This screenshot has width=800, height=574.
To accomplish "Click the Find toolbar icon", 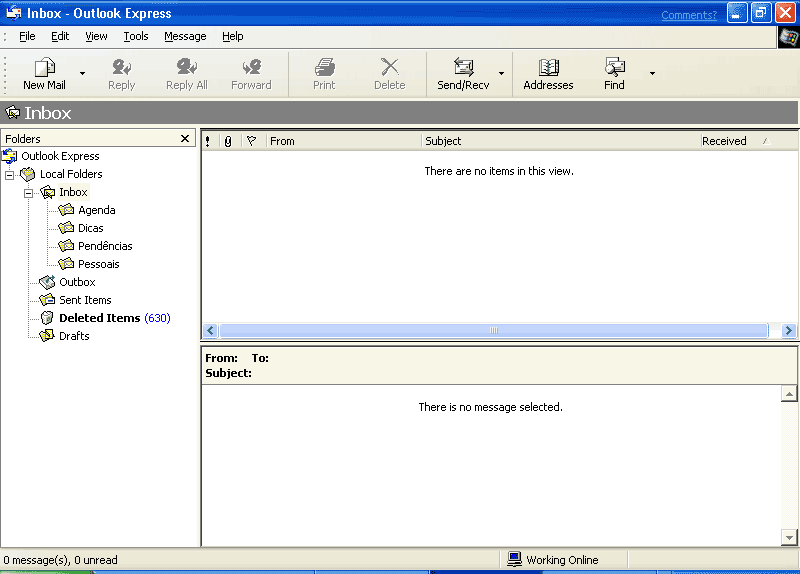I will tap(614, 68).
